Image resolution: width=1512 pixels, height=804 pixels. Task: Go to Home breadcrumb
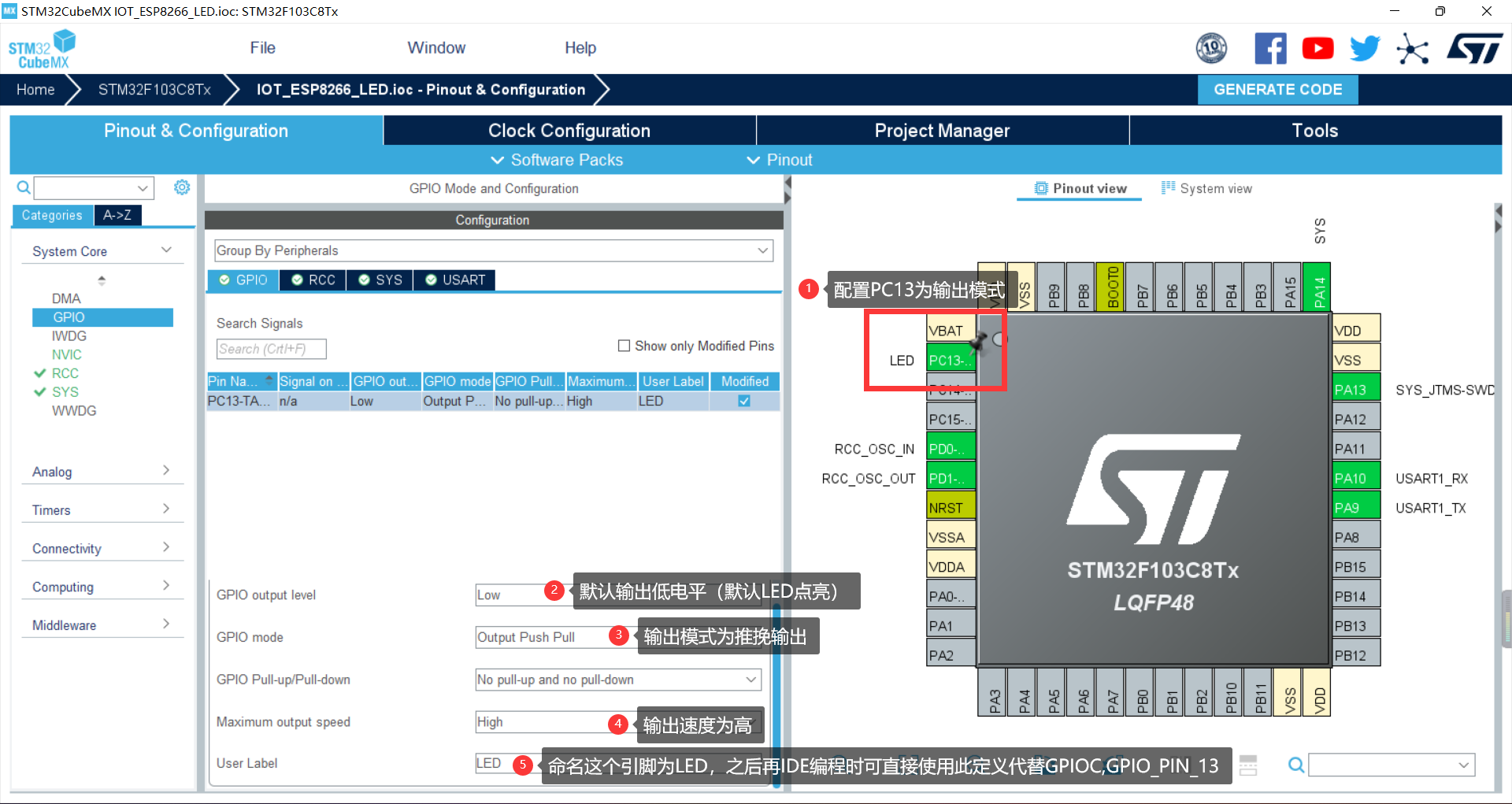coord(35,90)
